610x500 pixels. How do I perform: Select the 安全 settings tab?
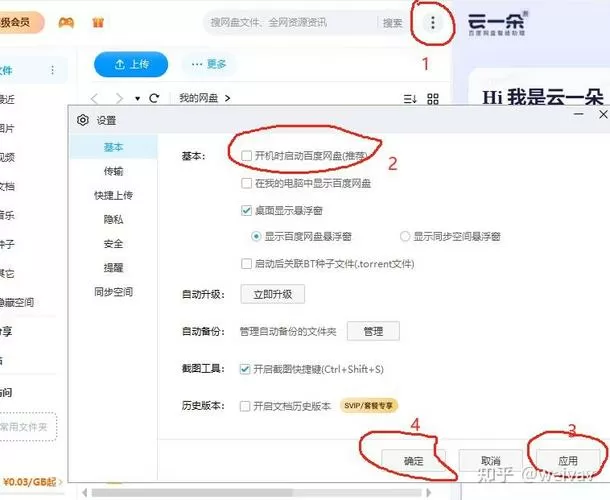click(114, 244)
